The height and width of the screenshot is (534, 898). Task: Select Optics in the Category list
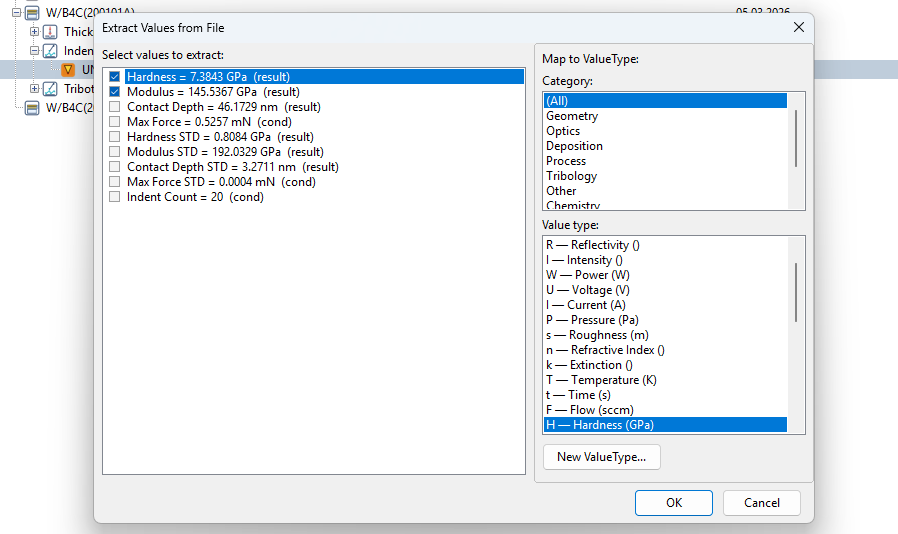563,131
